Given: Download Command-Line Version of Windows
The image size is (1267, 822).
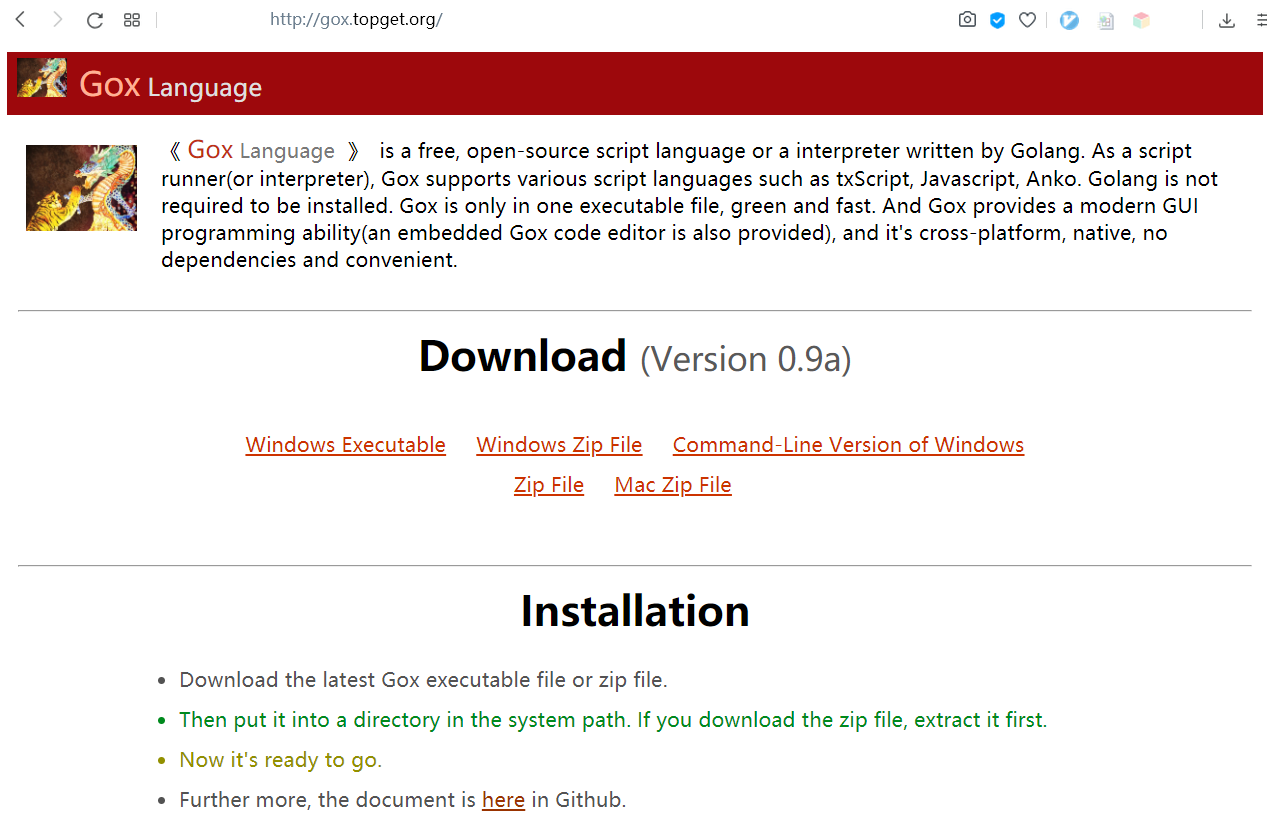Looking at the screenshot, I should click(x=848, y=445).
